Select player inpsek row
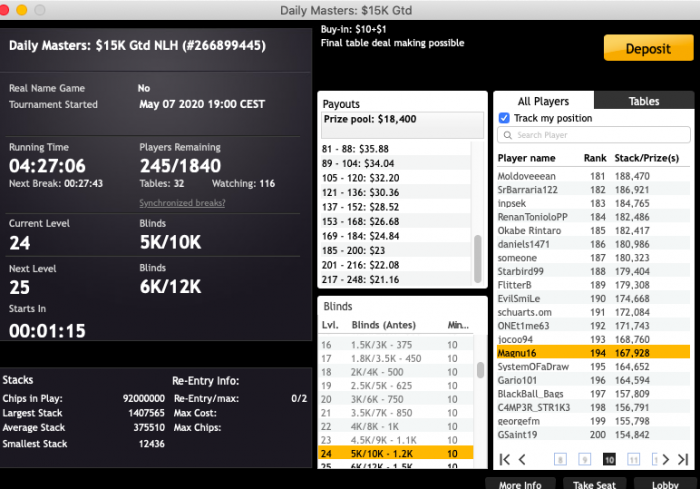The width and height of the screenshot is (700, 489). point(593,203)
